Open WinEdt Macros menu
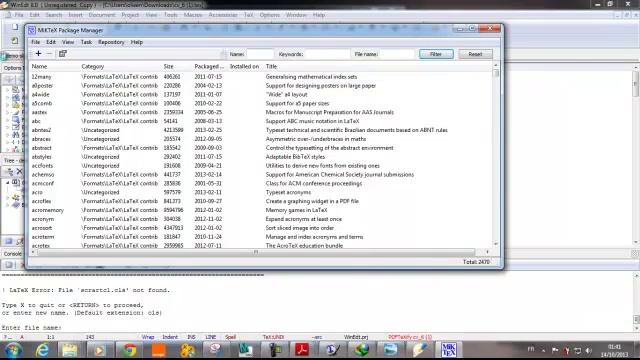 point(193,15)
